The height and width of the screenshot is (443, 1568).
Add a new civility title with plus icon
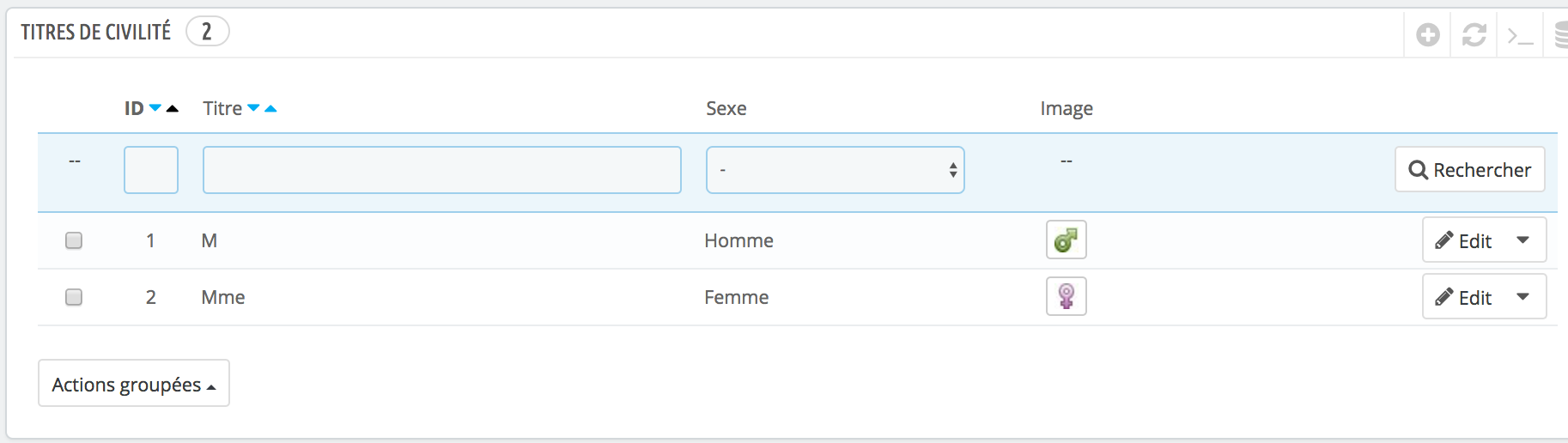point(1428,35)
